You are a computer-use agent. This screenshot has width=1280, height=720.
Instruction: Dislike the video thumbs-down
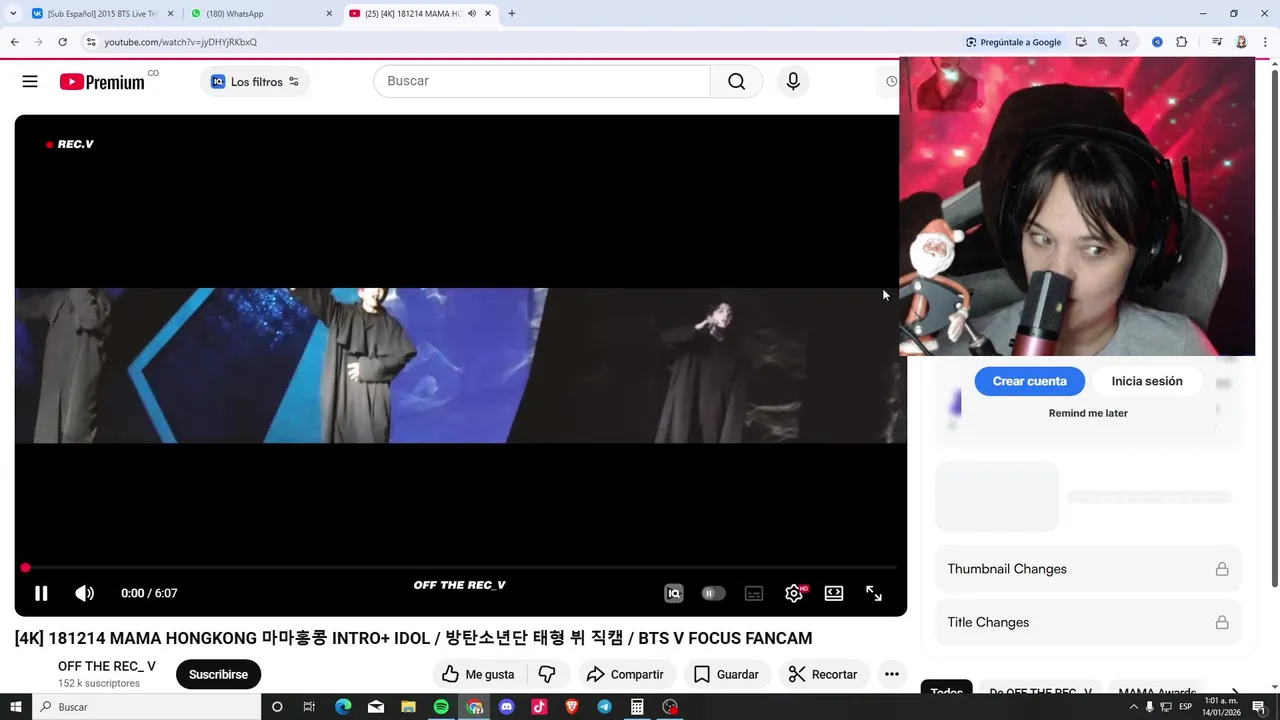547,674
